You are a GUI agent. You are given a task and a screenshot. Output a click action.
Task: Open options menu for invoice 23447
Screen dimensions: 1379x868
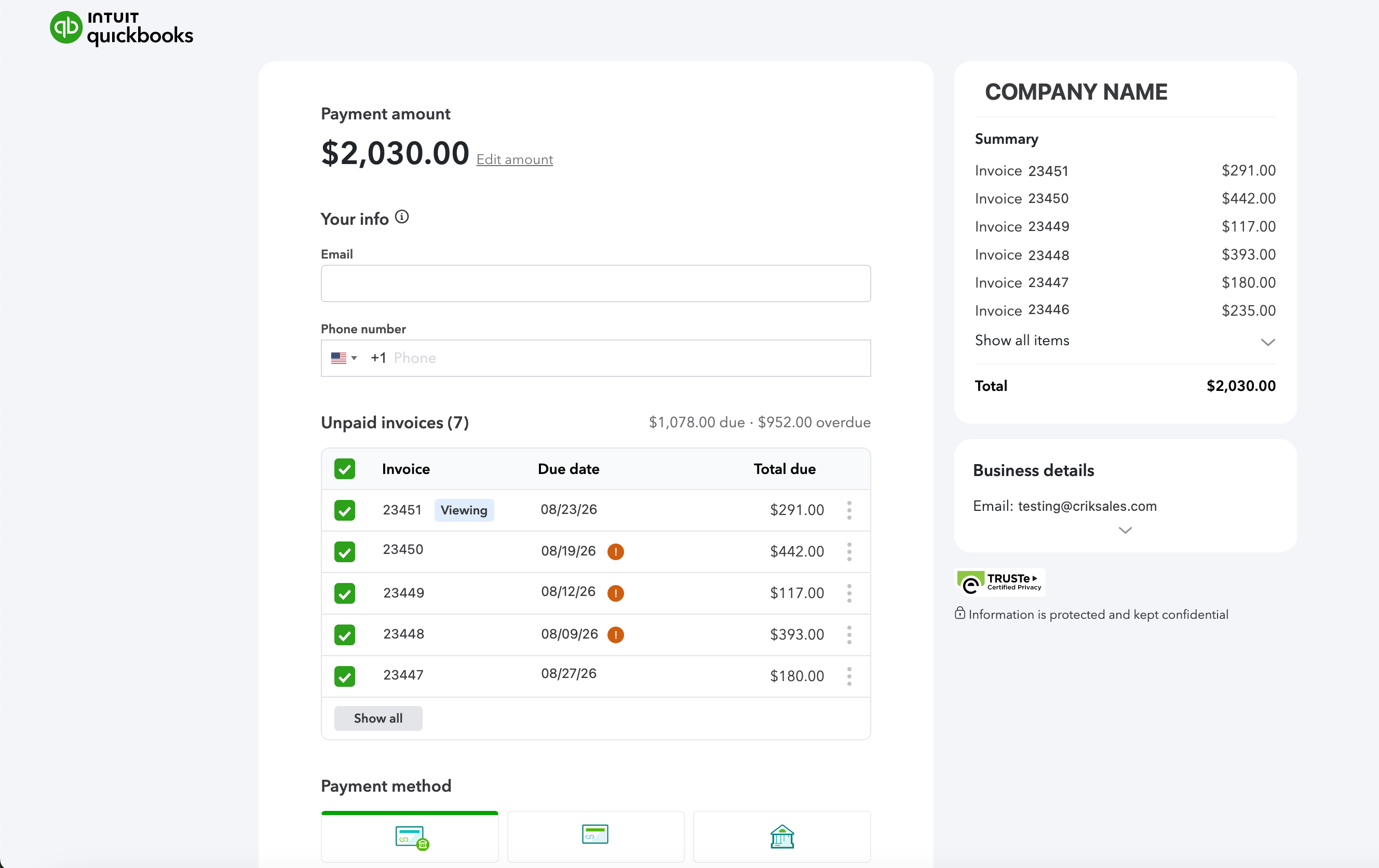(849, 676)
